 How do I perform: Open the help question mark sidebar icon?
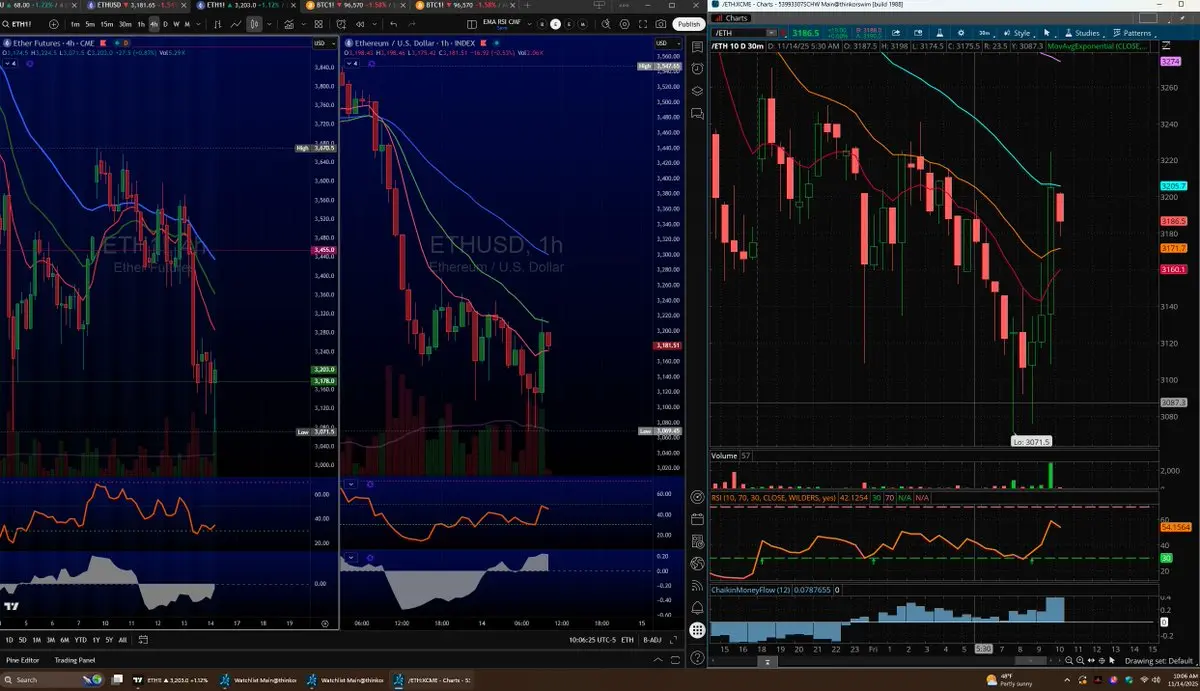pyautogui.click(x=697, y=657)
